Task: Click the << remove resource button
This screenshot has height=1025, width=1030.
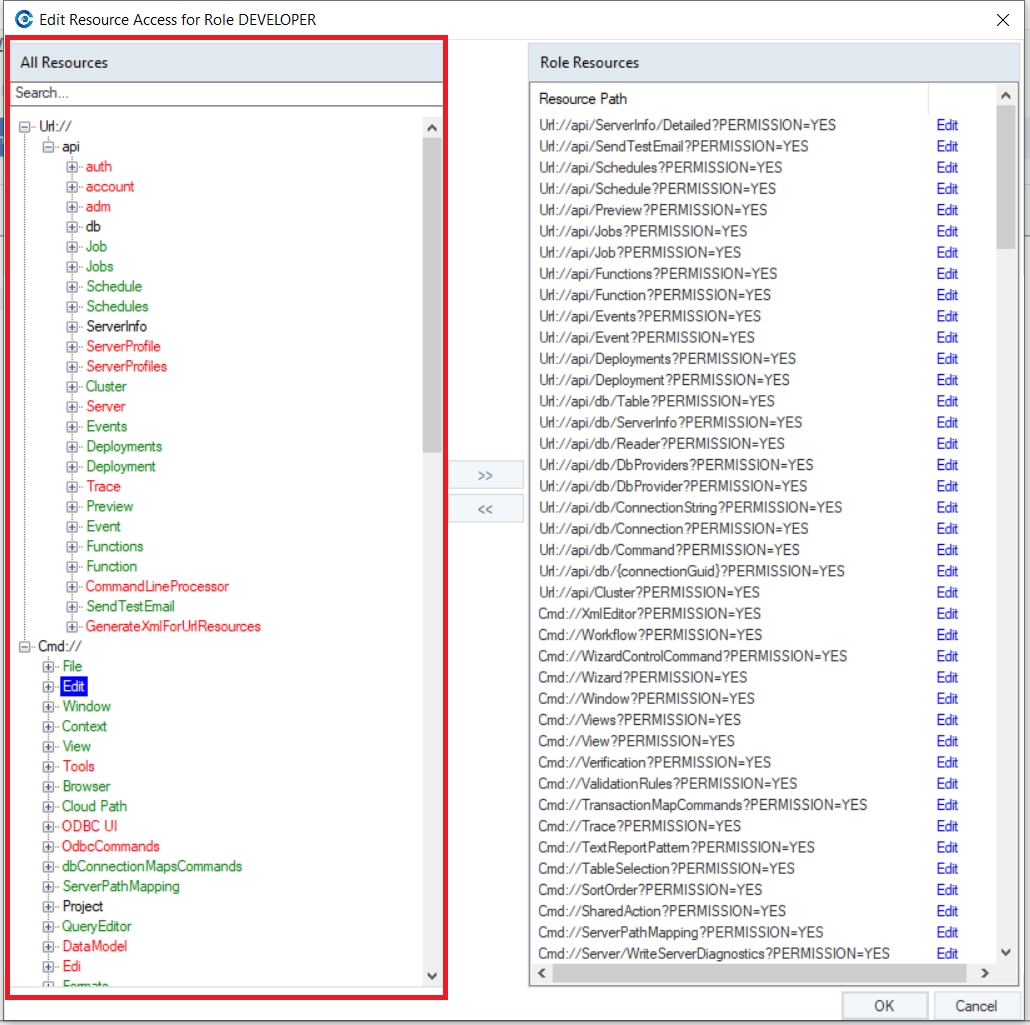Action: [x=485, y=509]
